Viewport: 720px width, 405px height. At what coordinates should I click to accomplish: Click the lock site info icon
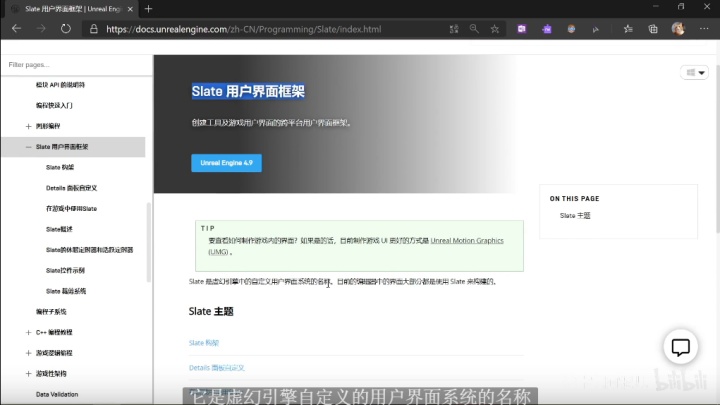coord(94,29)
